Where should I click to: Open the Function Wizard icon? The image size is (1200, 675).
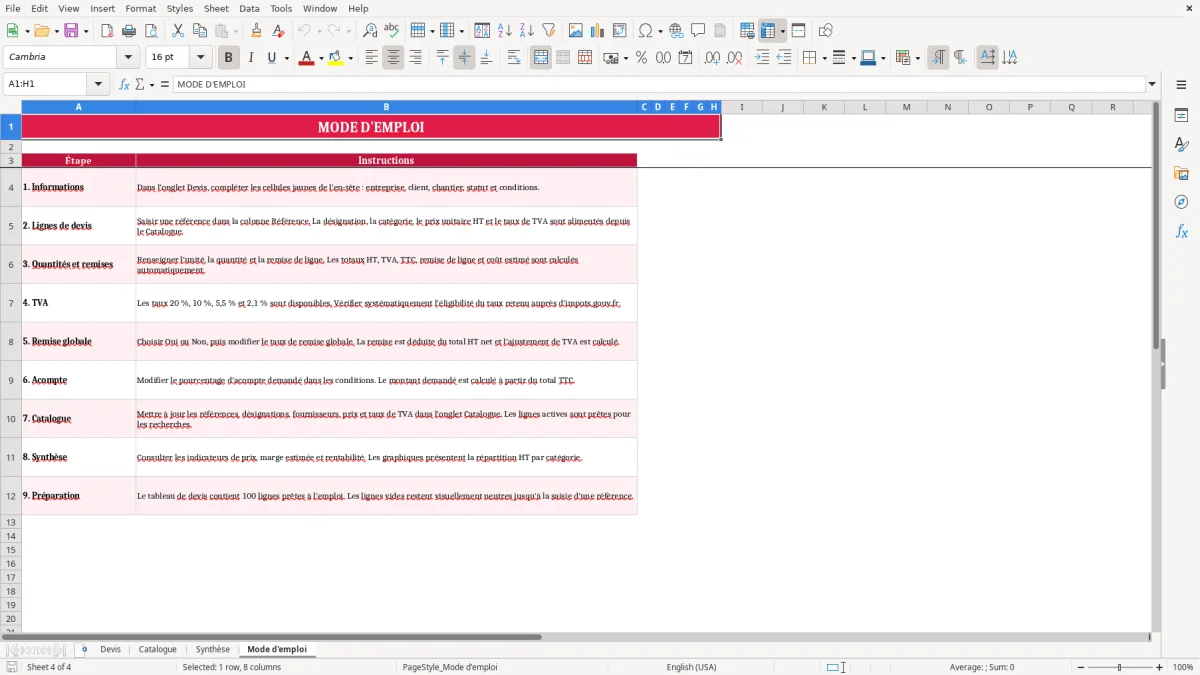point(124,85)
